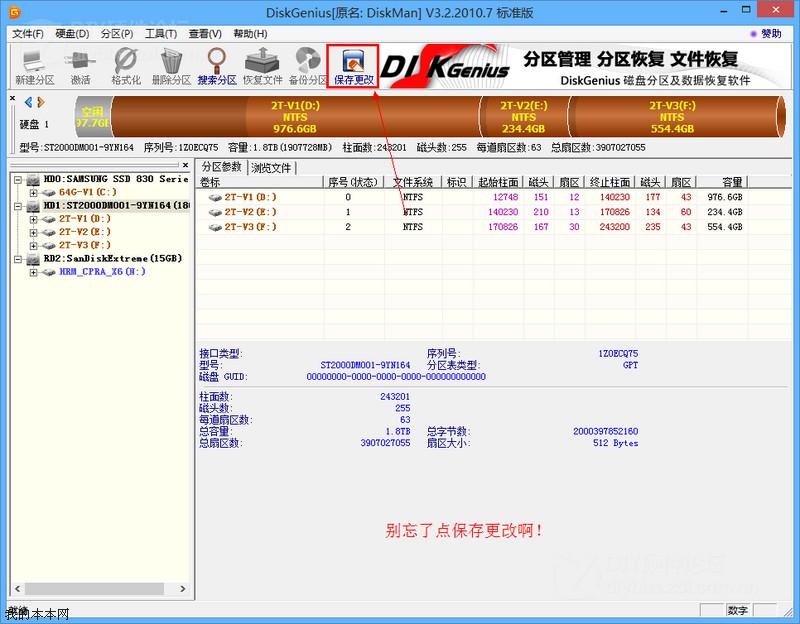This screenshot has height=624, width=800.
Task: Click the free space 97.7GB segment in disk map
Action: tap(93, 117)
